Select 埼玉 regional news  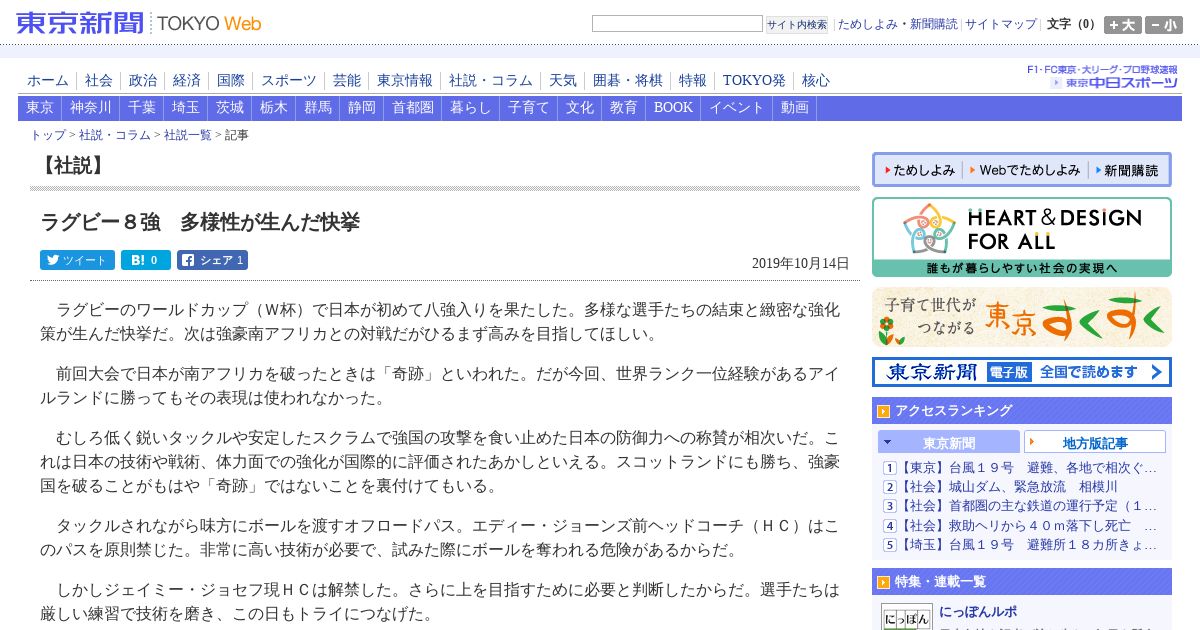coord(186,108)
